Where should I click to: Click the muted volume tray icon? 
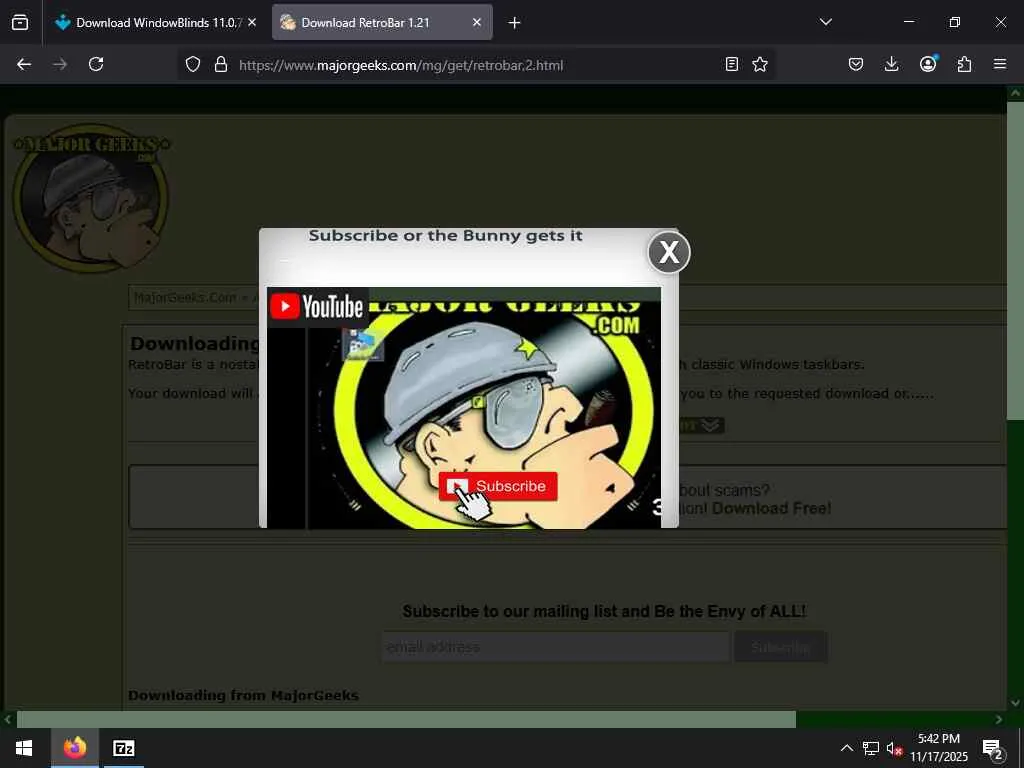(894, 749)
